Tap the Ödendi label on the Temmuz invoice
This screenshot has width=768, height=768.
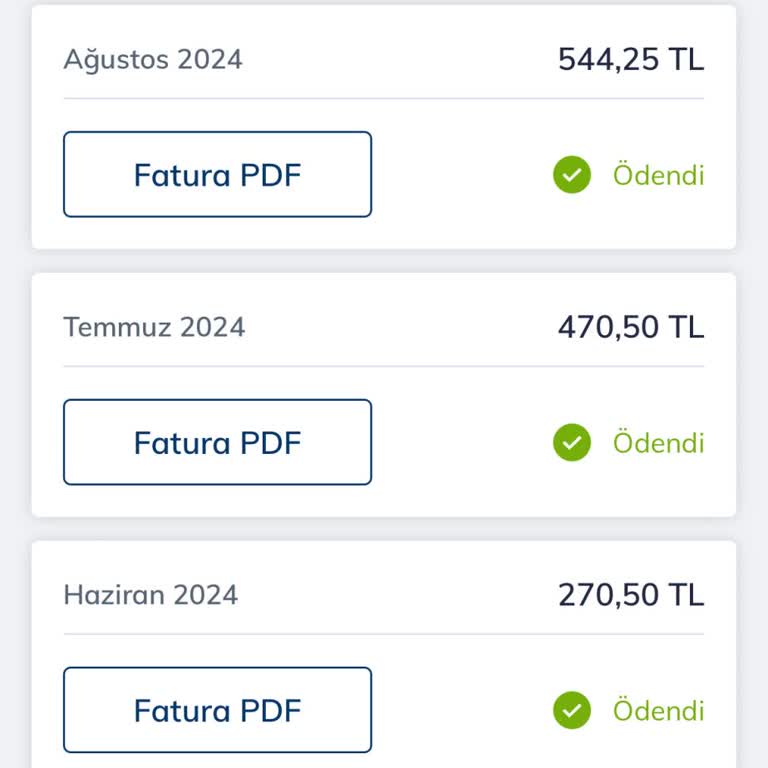click(x=658, y=442)
